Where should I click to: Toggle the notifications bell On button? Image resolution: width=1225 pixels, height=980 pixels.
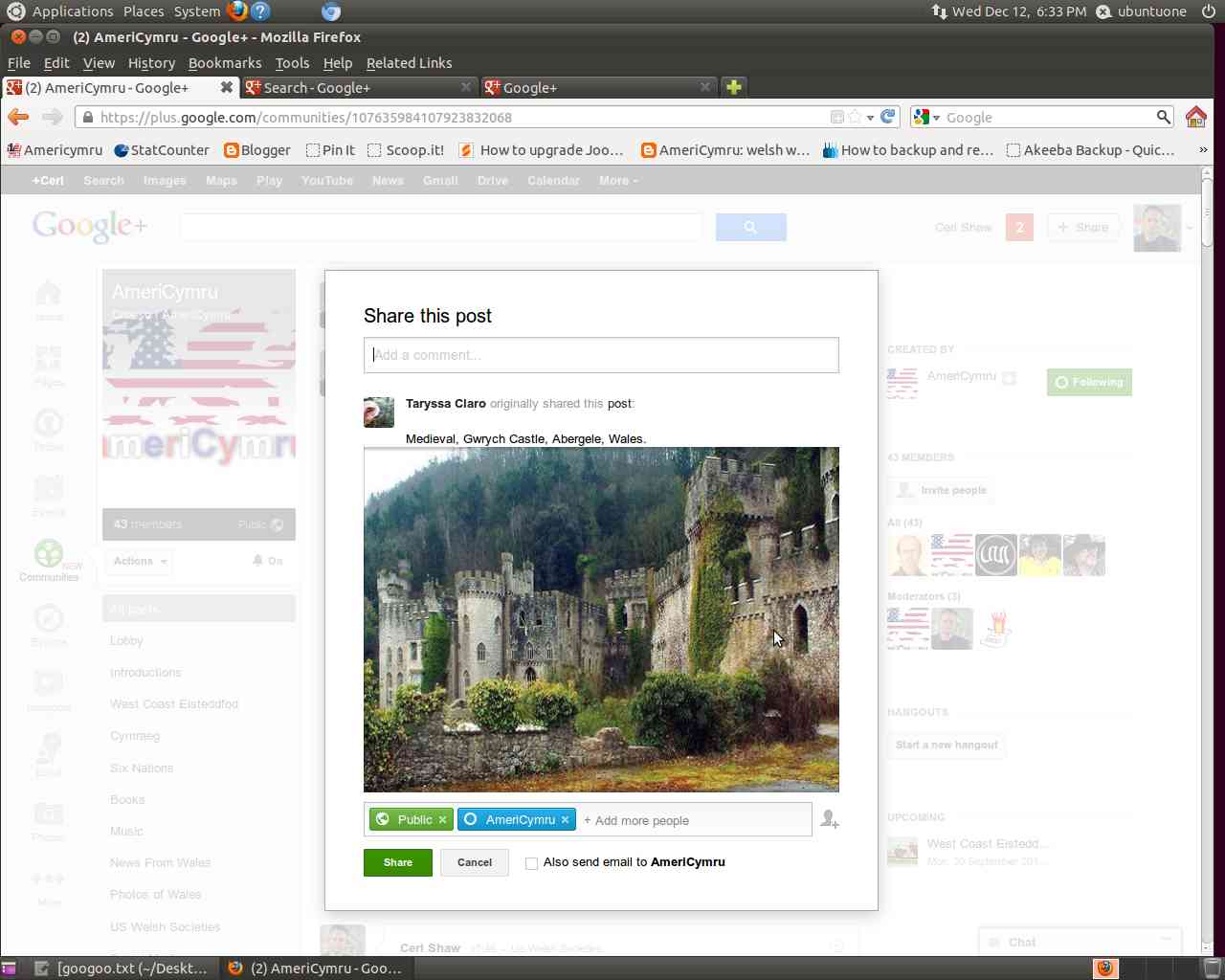click(268, 561)
